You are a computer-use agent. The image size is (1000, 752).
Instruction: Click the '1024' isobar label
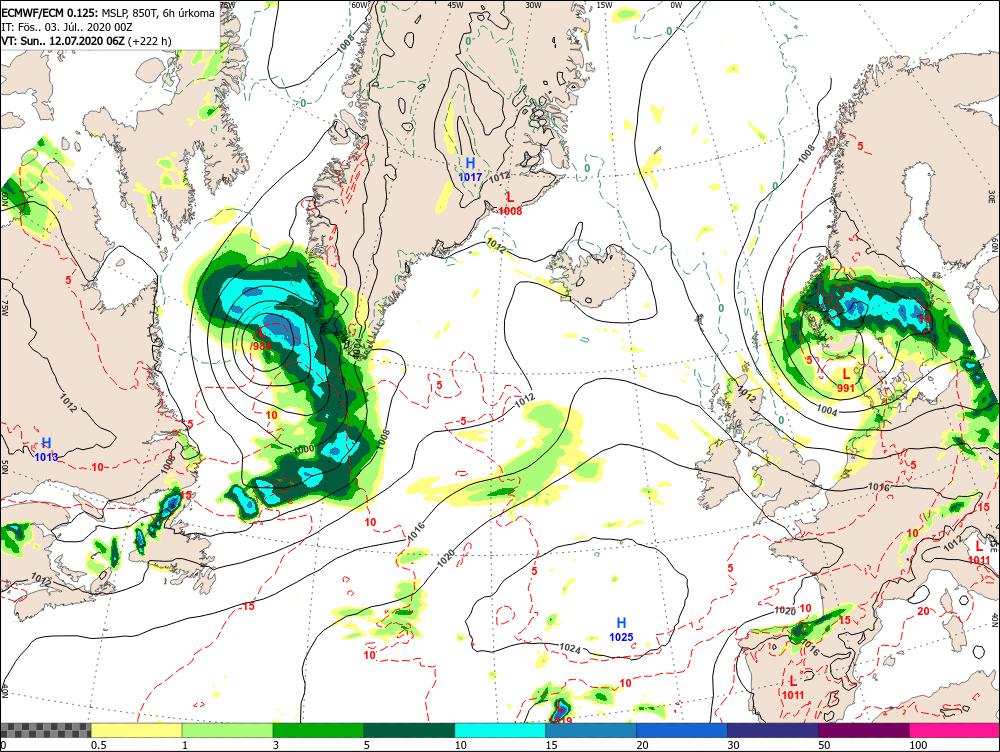[x=569, y=648]
